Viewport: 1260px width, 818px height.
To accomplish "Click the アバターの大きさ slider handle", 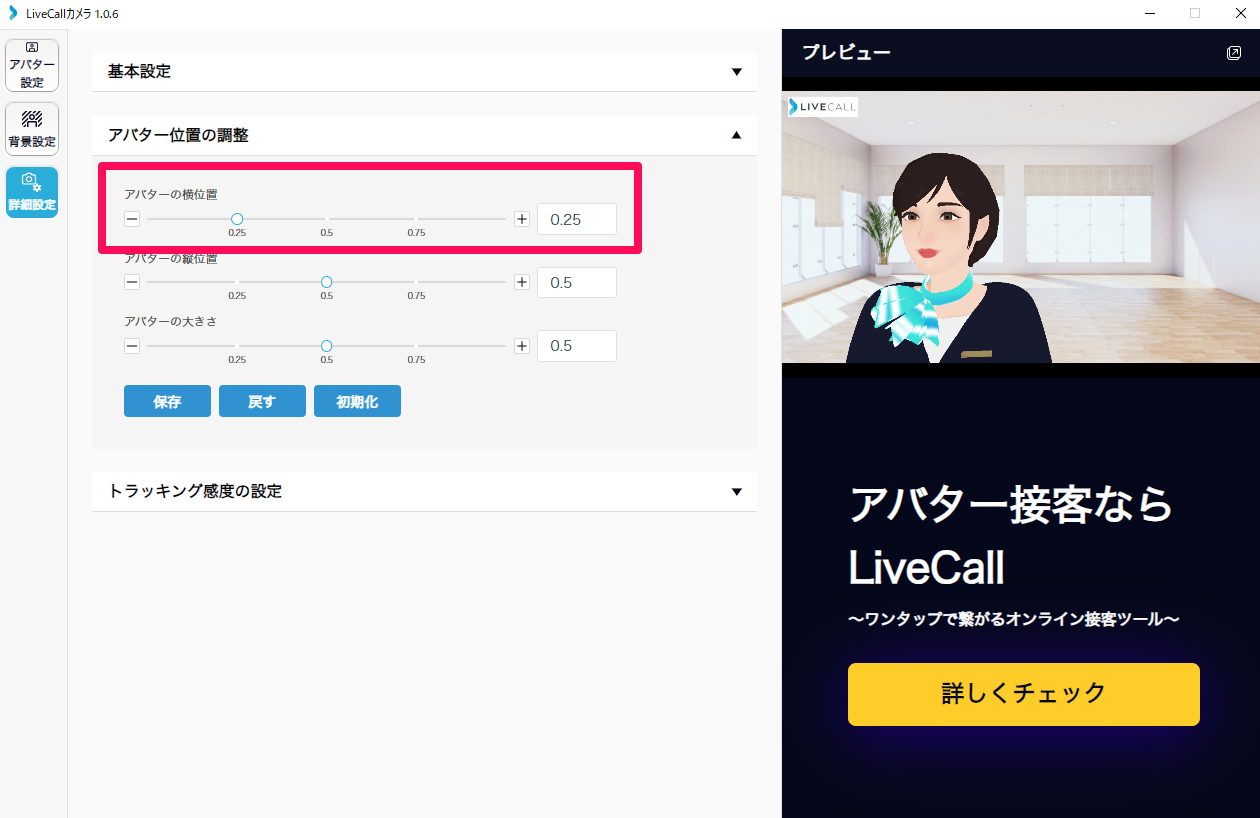I will click(327, 346).
